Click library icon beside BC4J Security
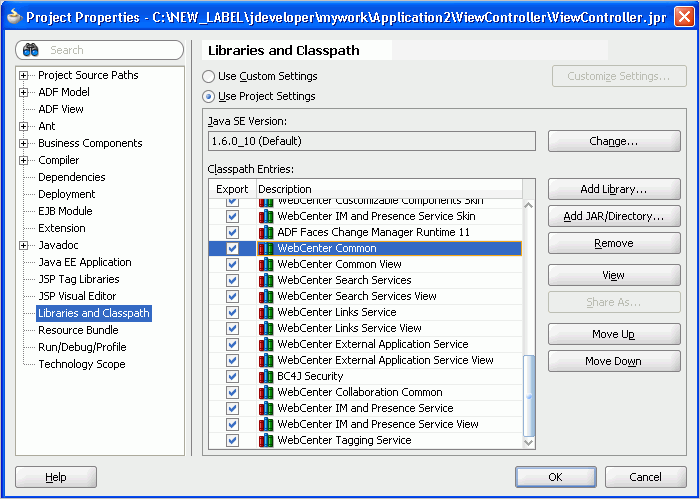The height and width of the screenshot is (499, 700). pos(266,376)
